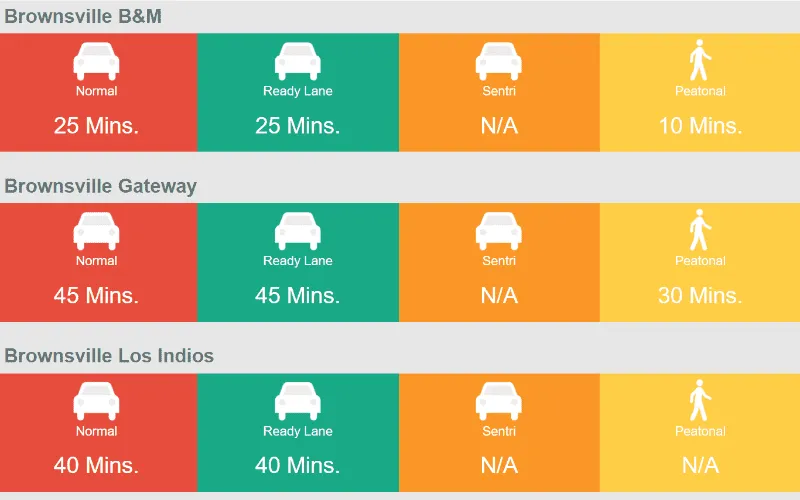
Task: Click the Brownsville Los Indios Sentri car icon
Action: point(498,401)
